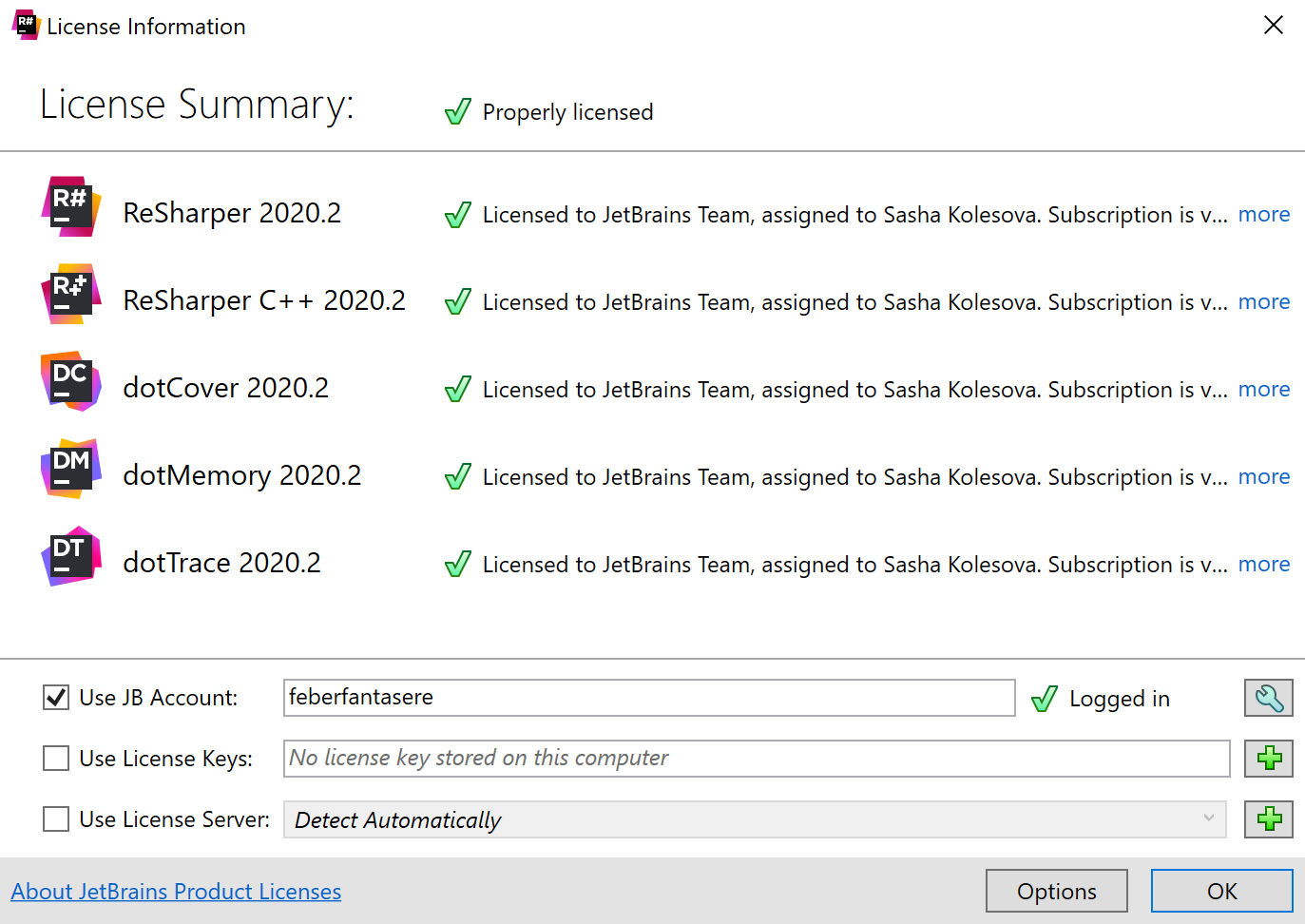This screenshot has width=1305, height=924.
Task: Add a license server with green plus
Action: click(x=1269, y=819)
